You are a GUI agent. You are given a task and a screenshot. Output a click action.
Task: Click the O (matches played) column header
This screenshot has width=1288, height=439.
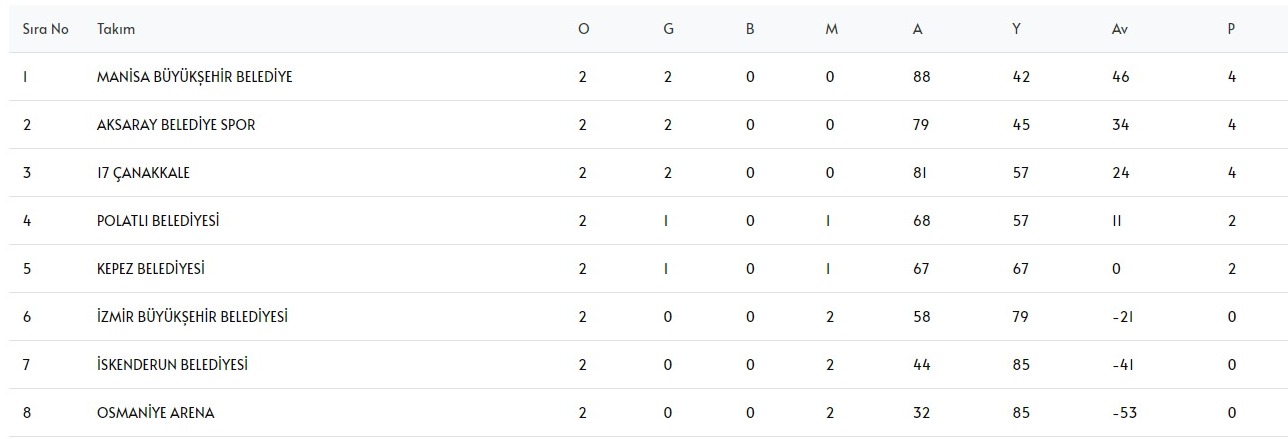pyautogui.click(x=583, y=29)
